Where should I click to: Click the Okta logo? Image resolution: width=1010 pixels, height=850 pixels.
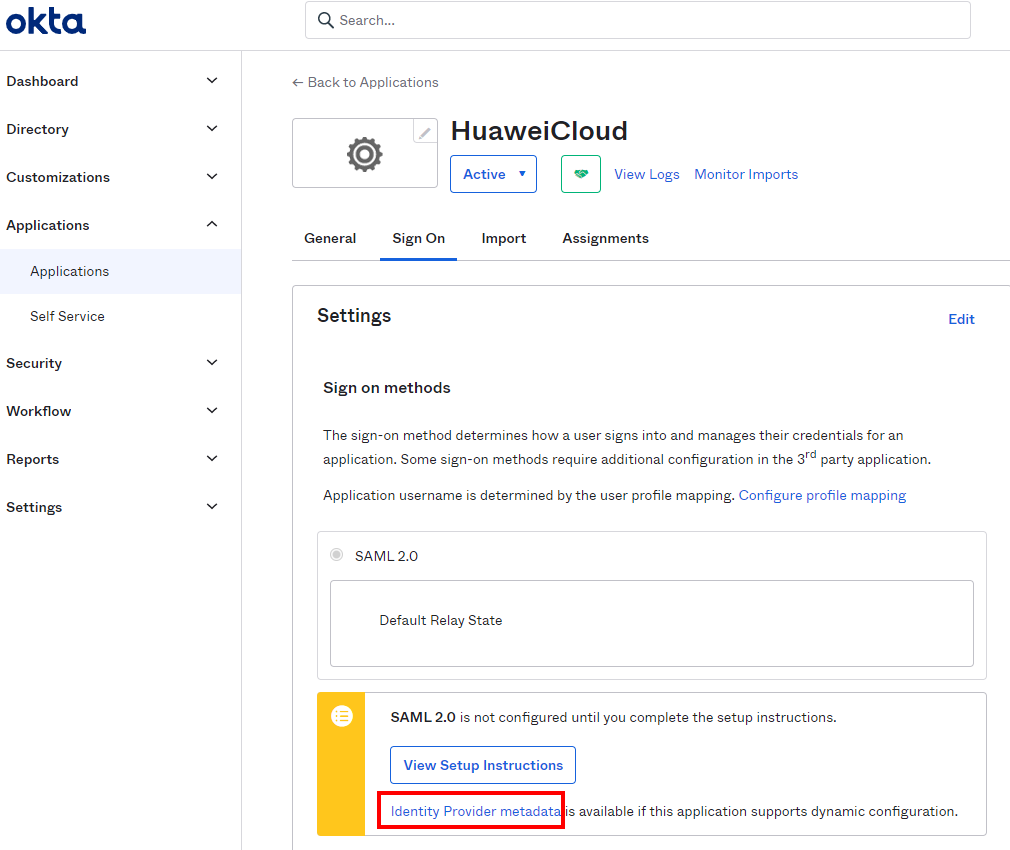[x=46, y=21]
